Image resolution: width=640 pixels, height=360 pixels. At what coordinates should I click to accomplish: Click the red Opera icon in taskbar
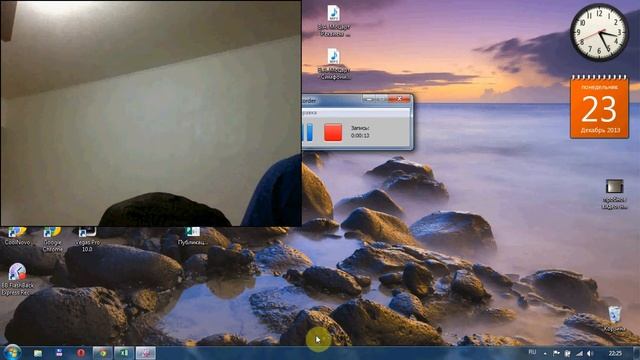click(x=80, y=353)
